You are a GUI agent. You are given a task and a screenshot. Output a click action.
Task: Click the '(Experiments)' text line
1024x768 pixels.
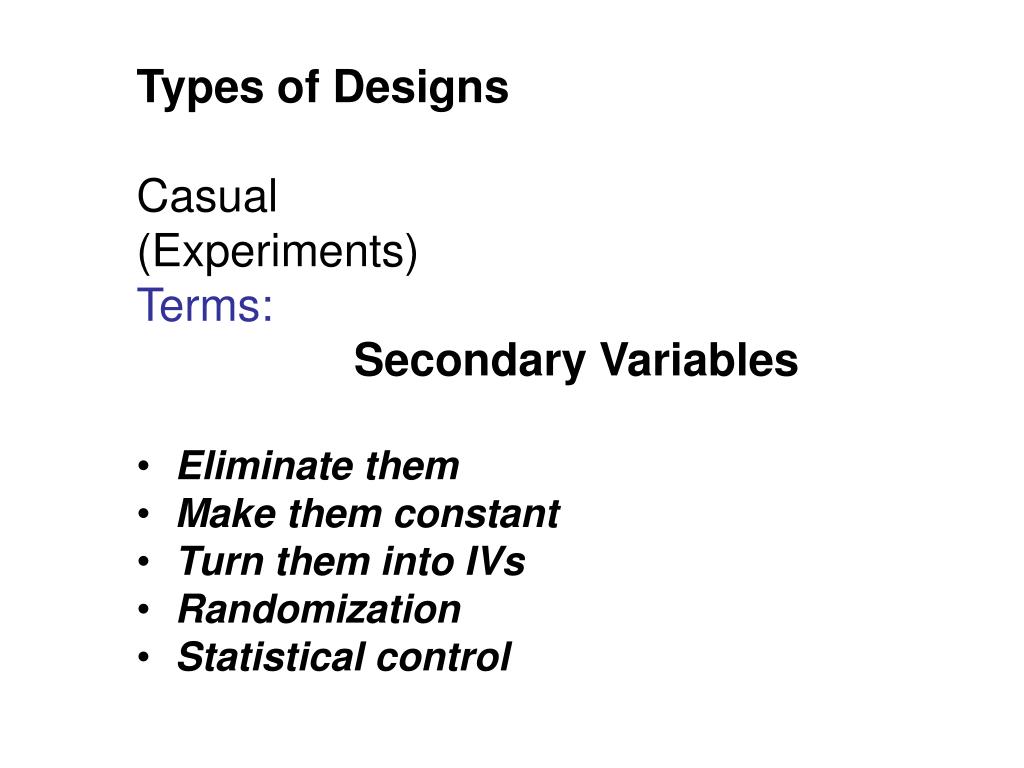tap(278, 252)
